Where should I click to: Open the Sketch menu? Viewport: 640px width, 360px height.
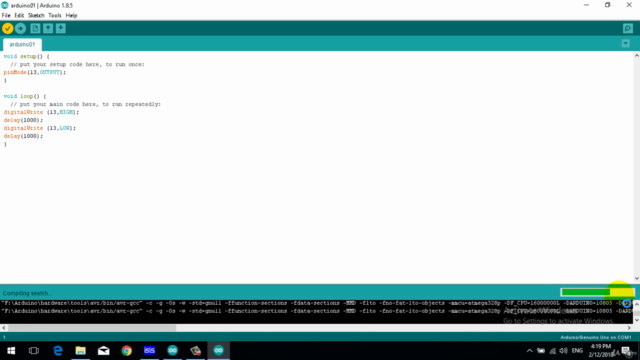point(36,16)
